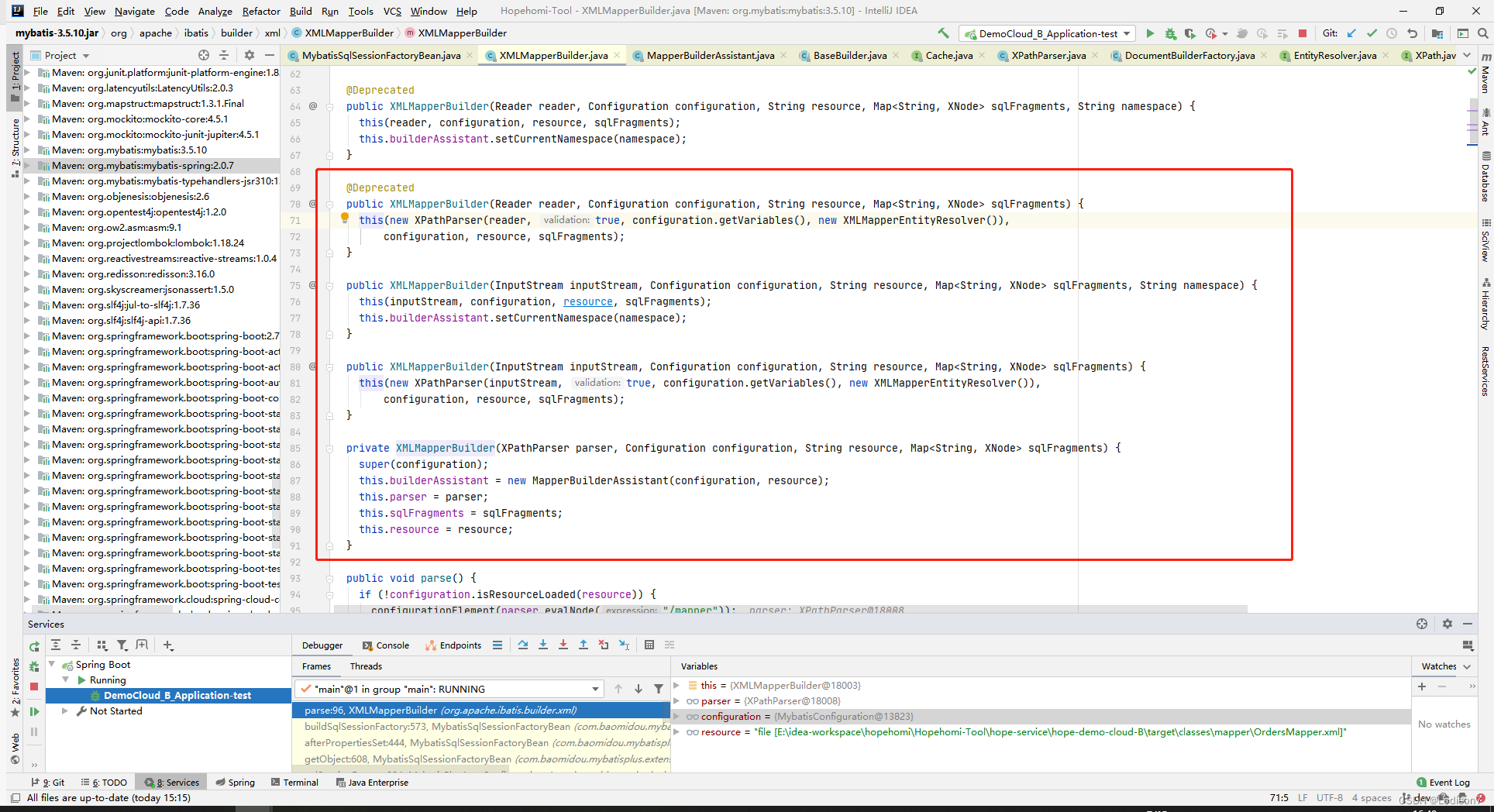Open thread selector "main"@1 RUNNING dropdown
Image resolution: width=1494 pixels, height=812 pixels.
pos(449,689)
